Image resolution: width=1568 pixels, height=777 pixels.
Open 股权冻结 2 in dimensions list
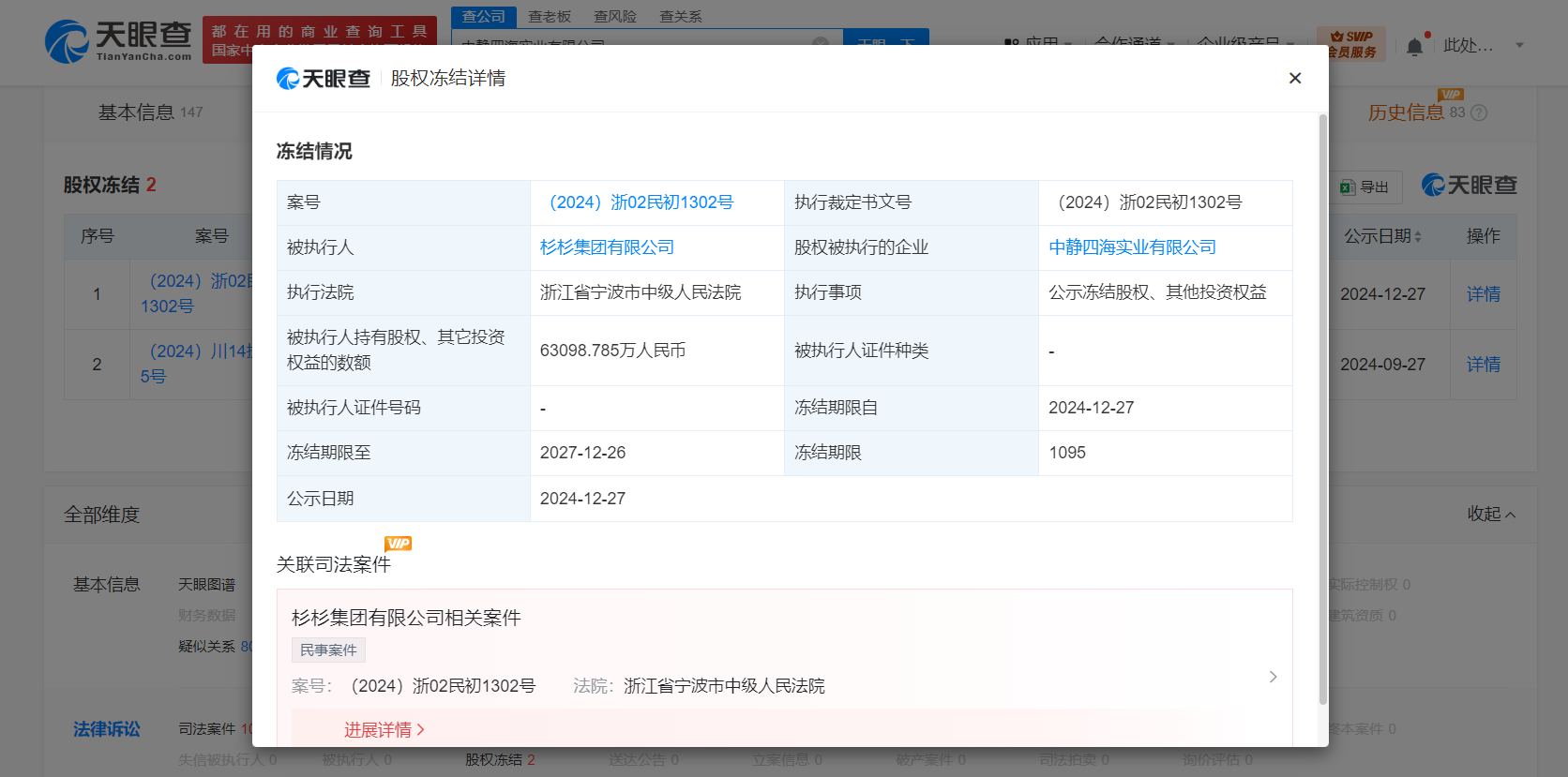500,760
